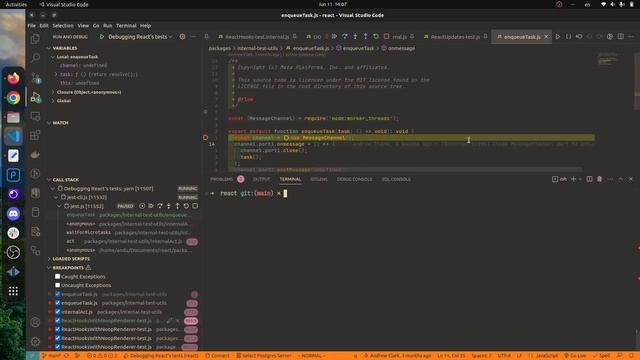The width and height of the screenshot is (640, 360).
Task: Open launch.json via the debug gear icon
Action: (182, 37)
